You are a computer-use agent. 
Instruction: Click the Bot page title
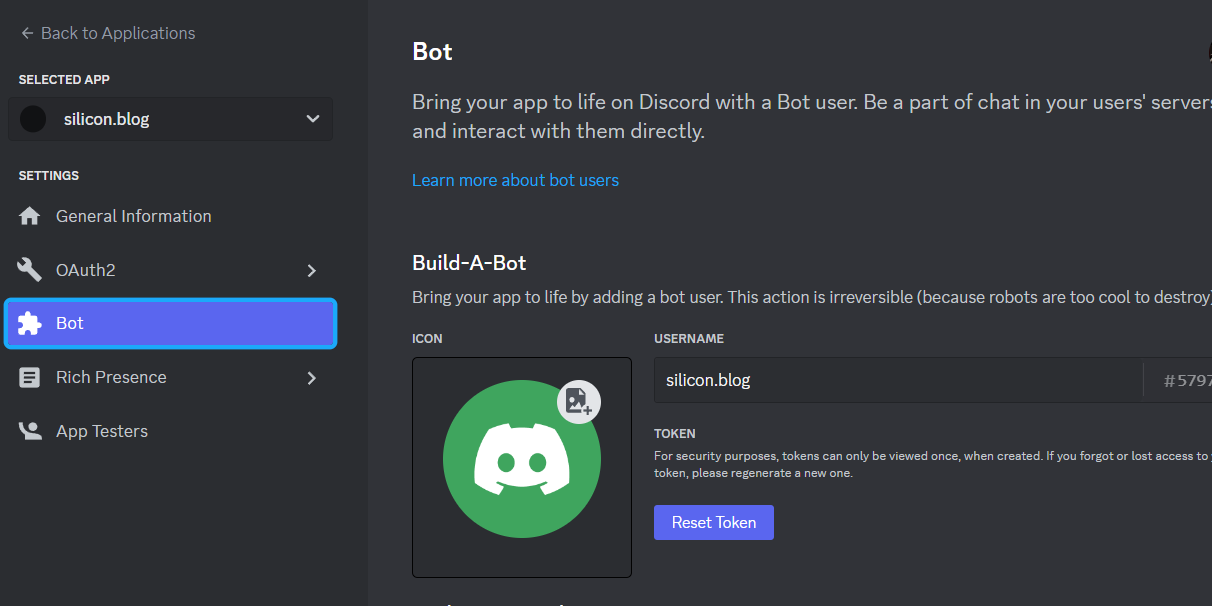tap(433, 52)
